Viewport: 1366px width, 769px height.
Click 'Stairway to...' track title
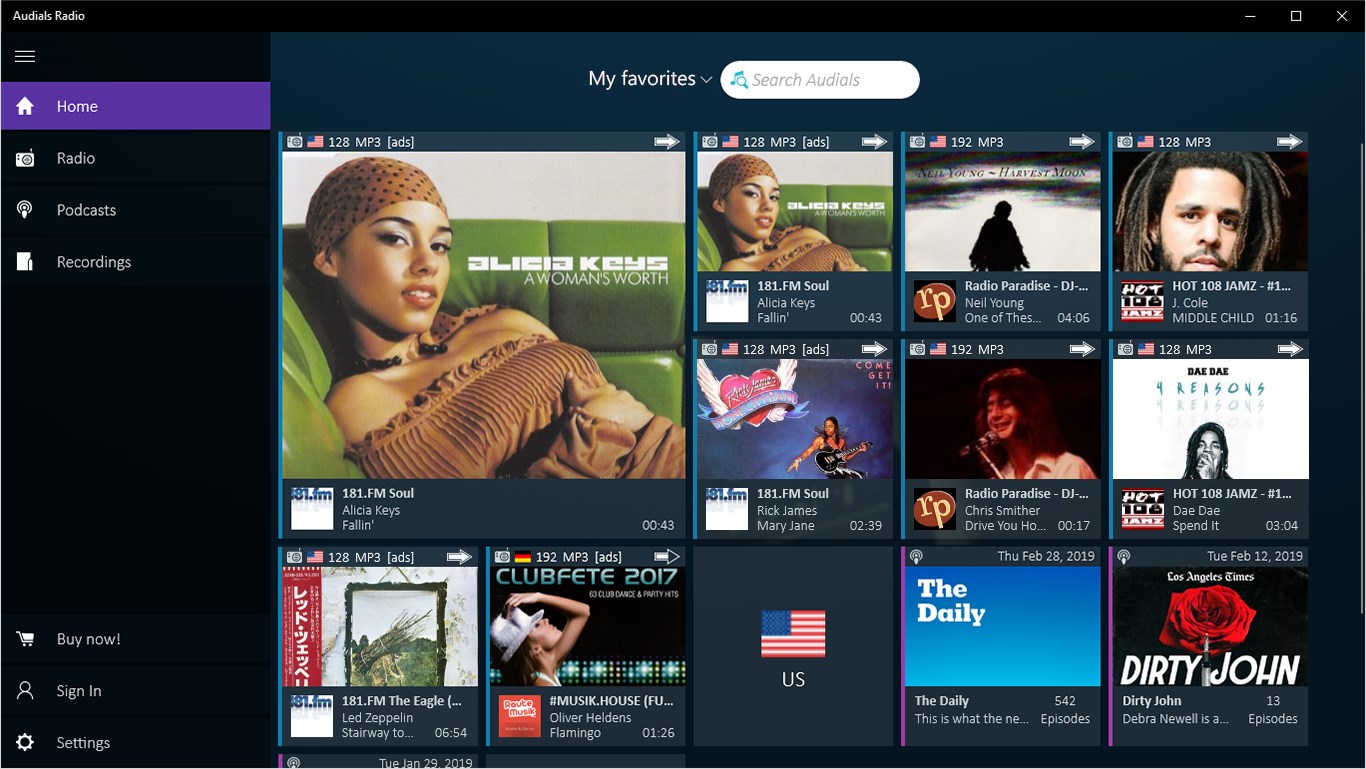[x=377, y=733]
